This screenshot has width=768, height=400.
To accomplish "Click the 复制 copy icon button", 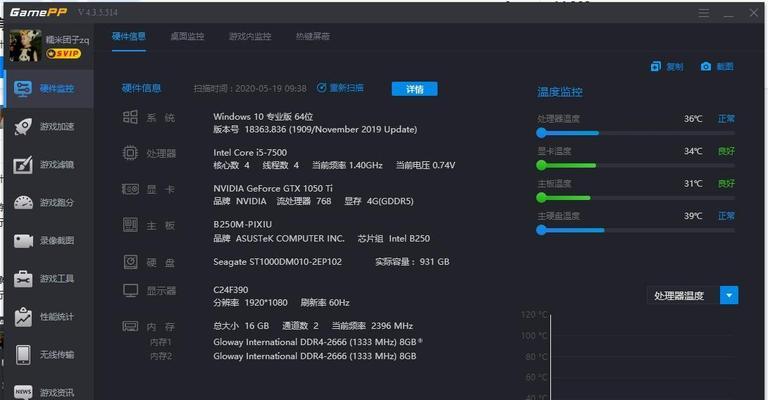I will click(667, 67).
